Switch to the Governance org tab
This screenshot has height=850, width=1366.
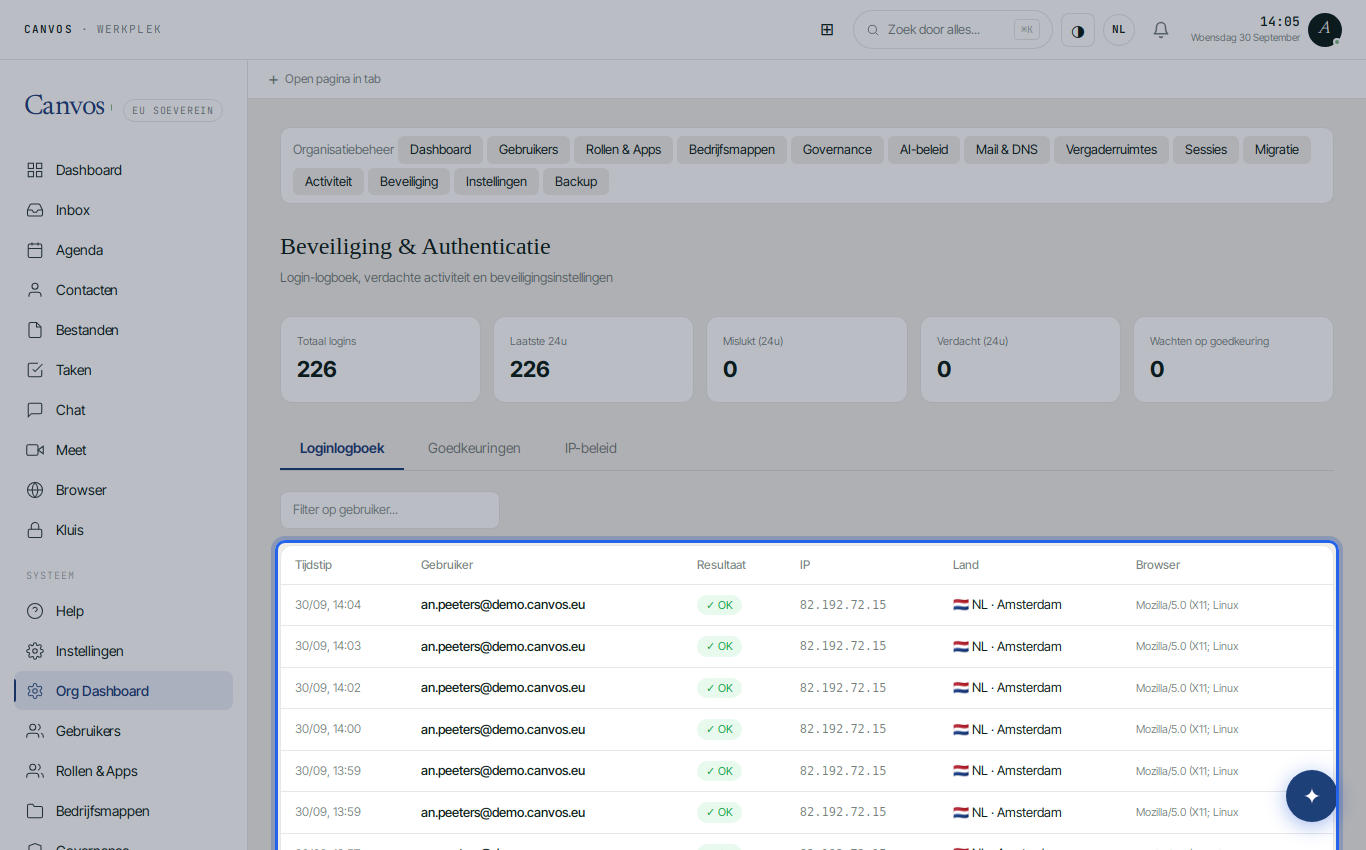tap(837, 150)
